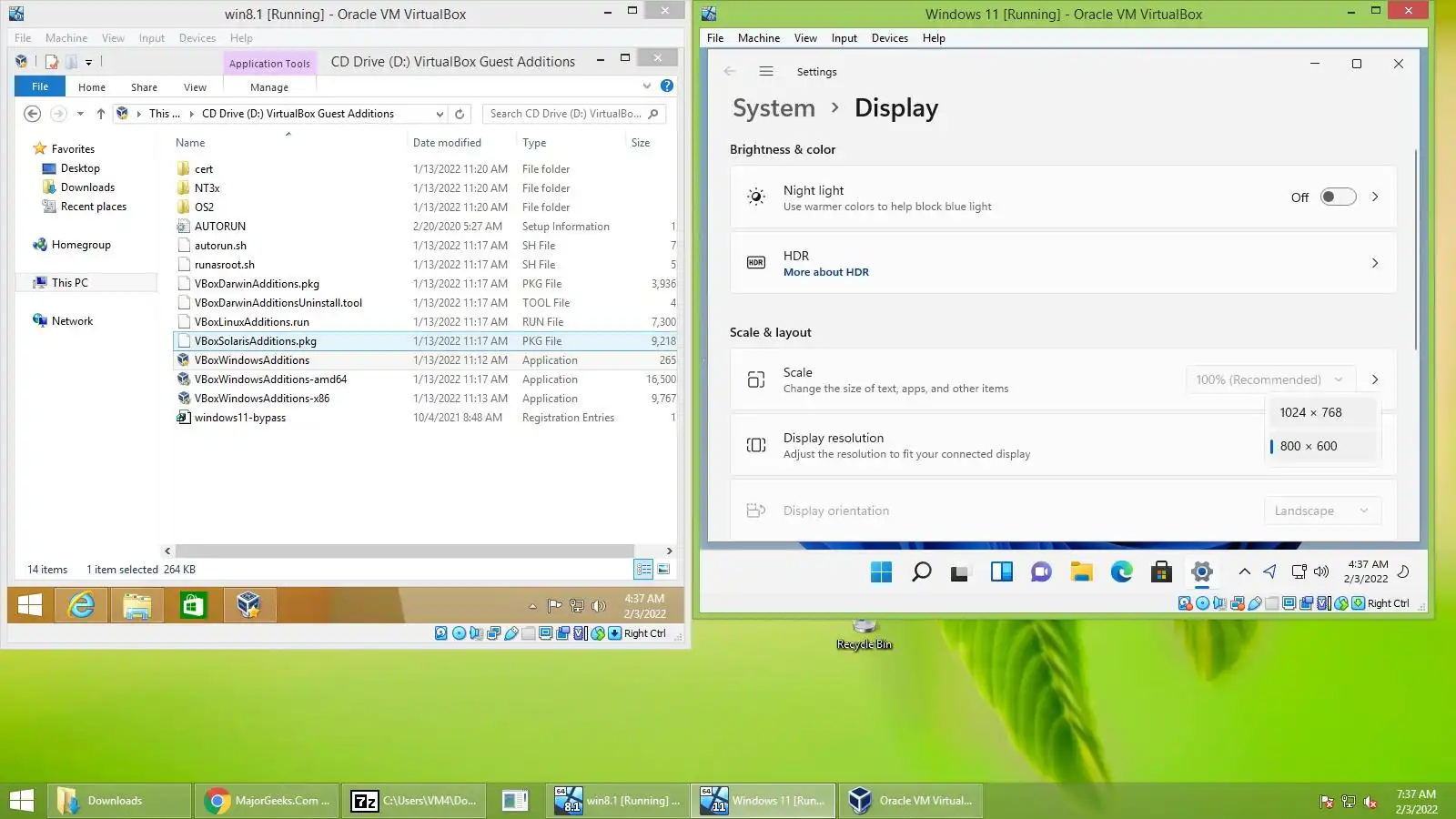Open Chat in Windows 11 taskbar
Screen dimensions: 1456x819
(x=1041, y=571)
